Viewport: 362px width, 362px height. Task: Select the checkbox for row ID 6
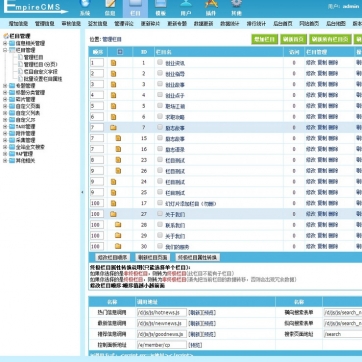tap(160, 116)
